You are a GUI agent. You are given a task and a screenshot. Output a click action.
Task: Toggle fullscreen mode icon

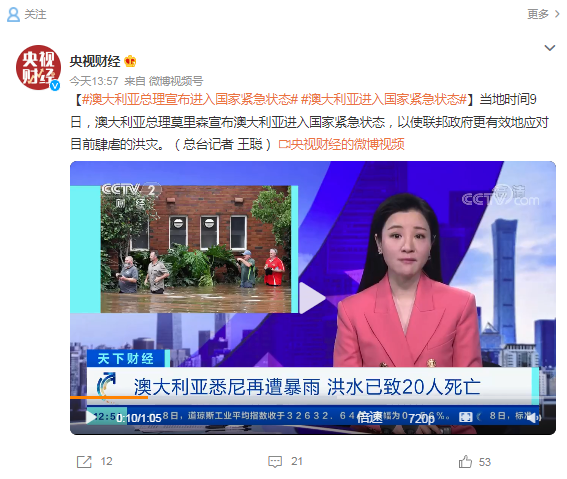tap(465, 417)
